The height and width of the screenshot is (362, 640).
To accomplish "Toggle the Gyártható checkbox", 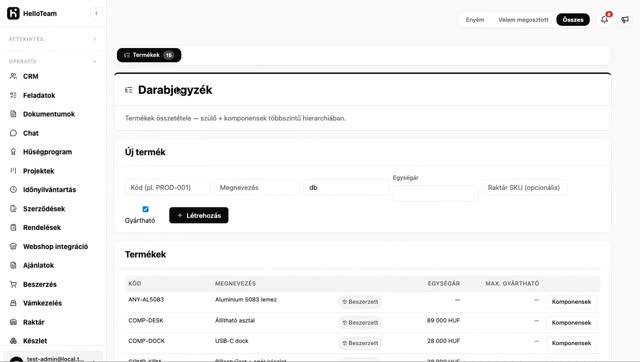I will (x=145, y=209).
